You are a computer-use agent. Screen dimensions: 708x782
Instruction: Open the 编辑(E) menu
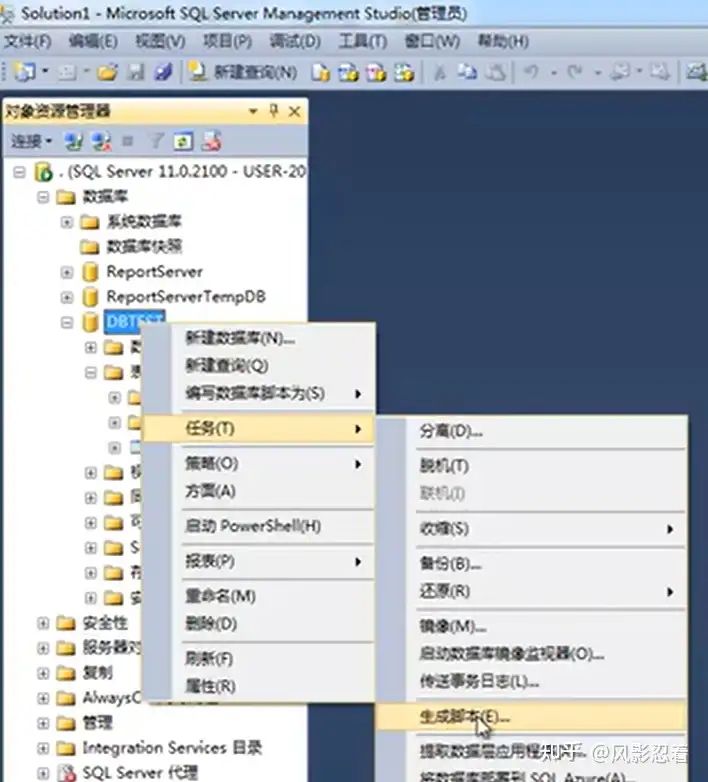pos(93,41)
